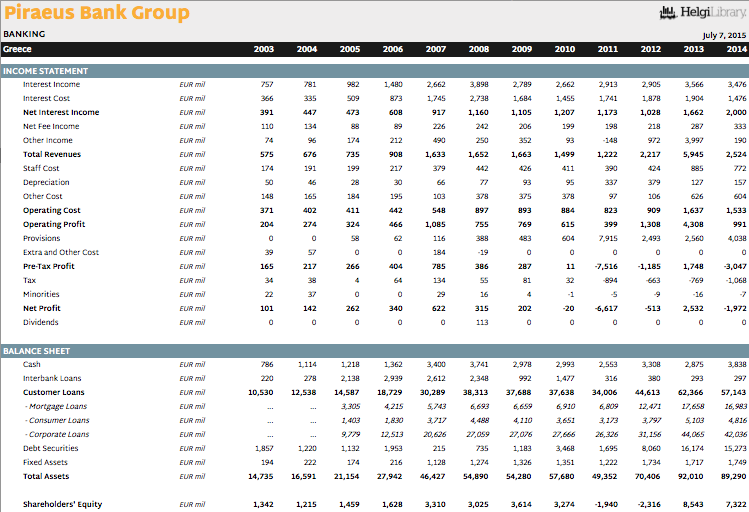Click Staff Cost 2013 value 885
The height and width of the screenshot is (512, 749).
697,168
